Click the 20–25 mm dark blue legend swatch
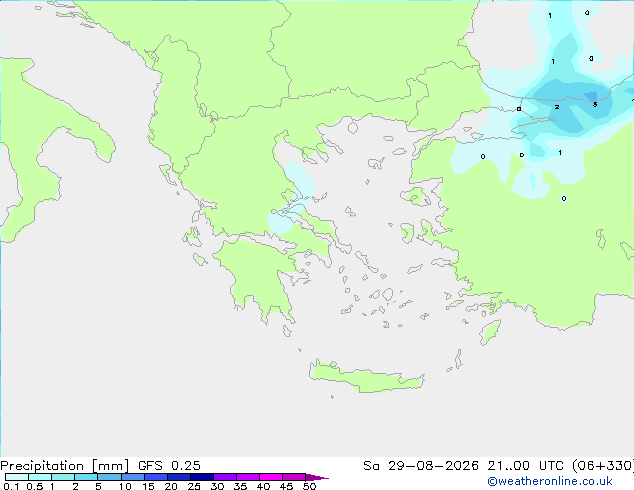The height and width of the screenshot is (490, 634). 179,477
